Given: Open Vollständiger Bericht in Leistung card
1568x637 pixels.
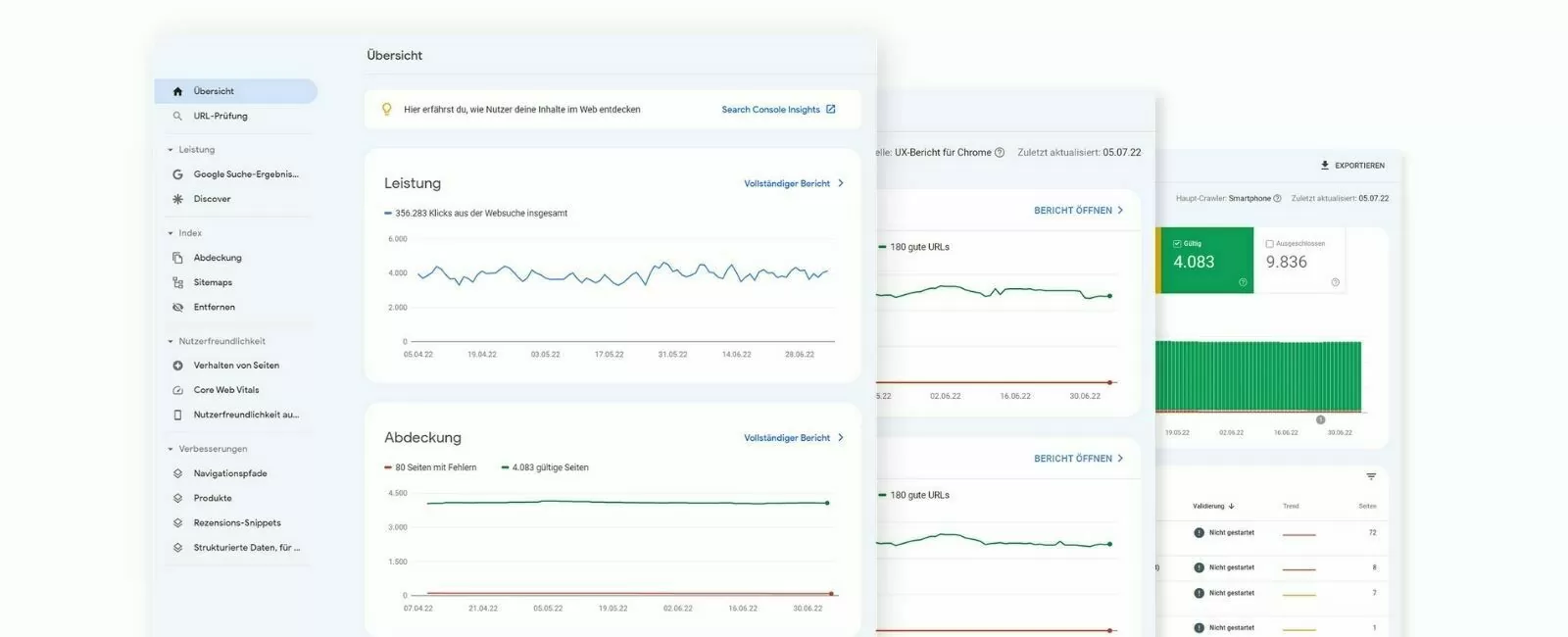Looking at the screenshot, I should point(787,183).
